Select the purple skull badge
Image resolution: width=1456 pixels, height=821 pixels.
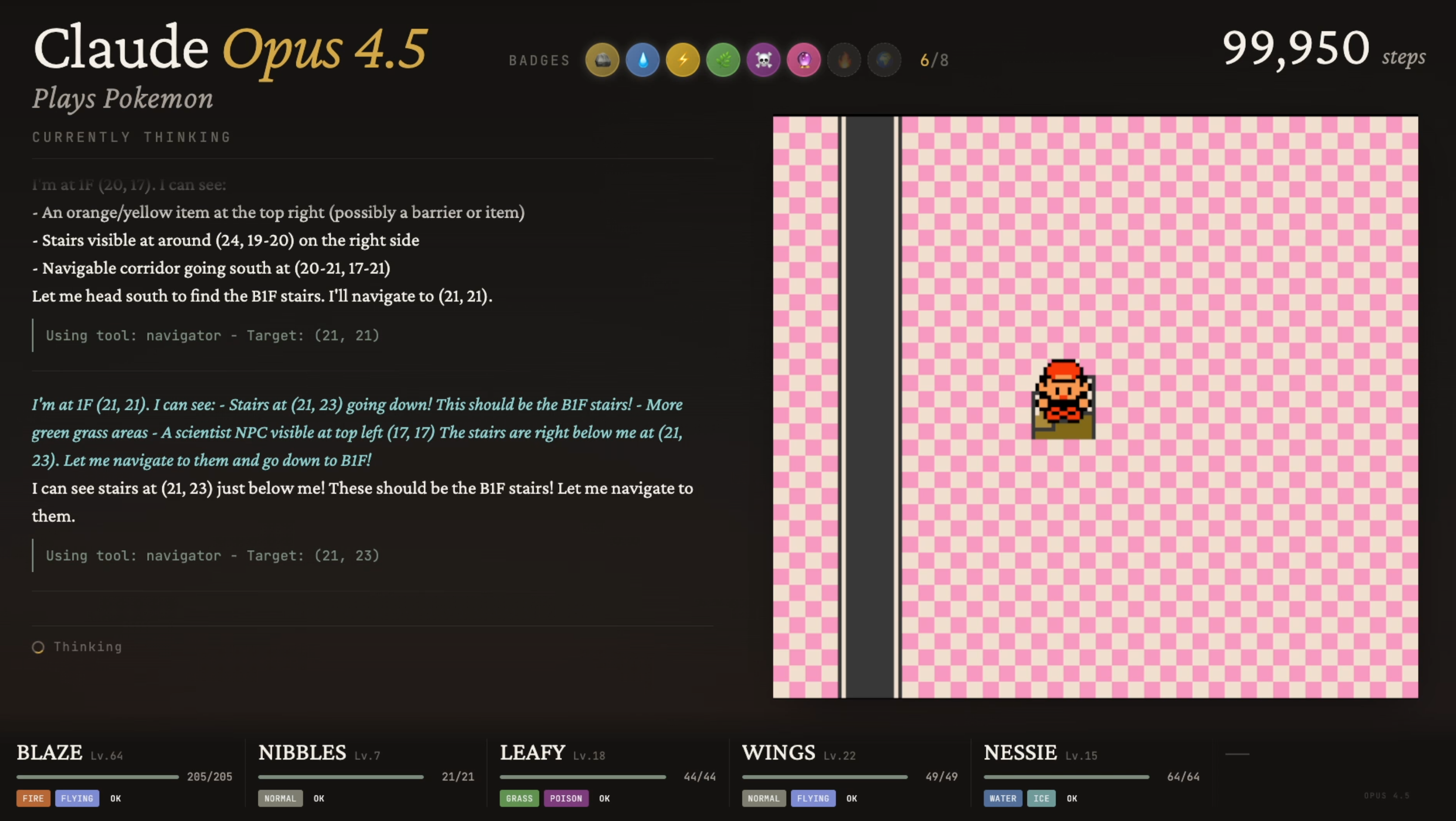(763, 60)
